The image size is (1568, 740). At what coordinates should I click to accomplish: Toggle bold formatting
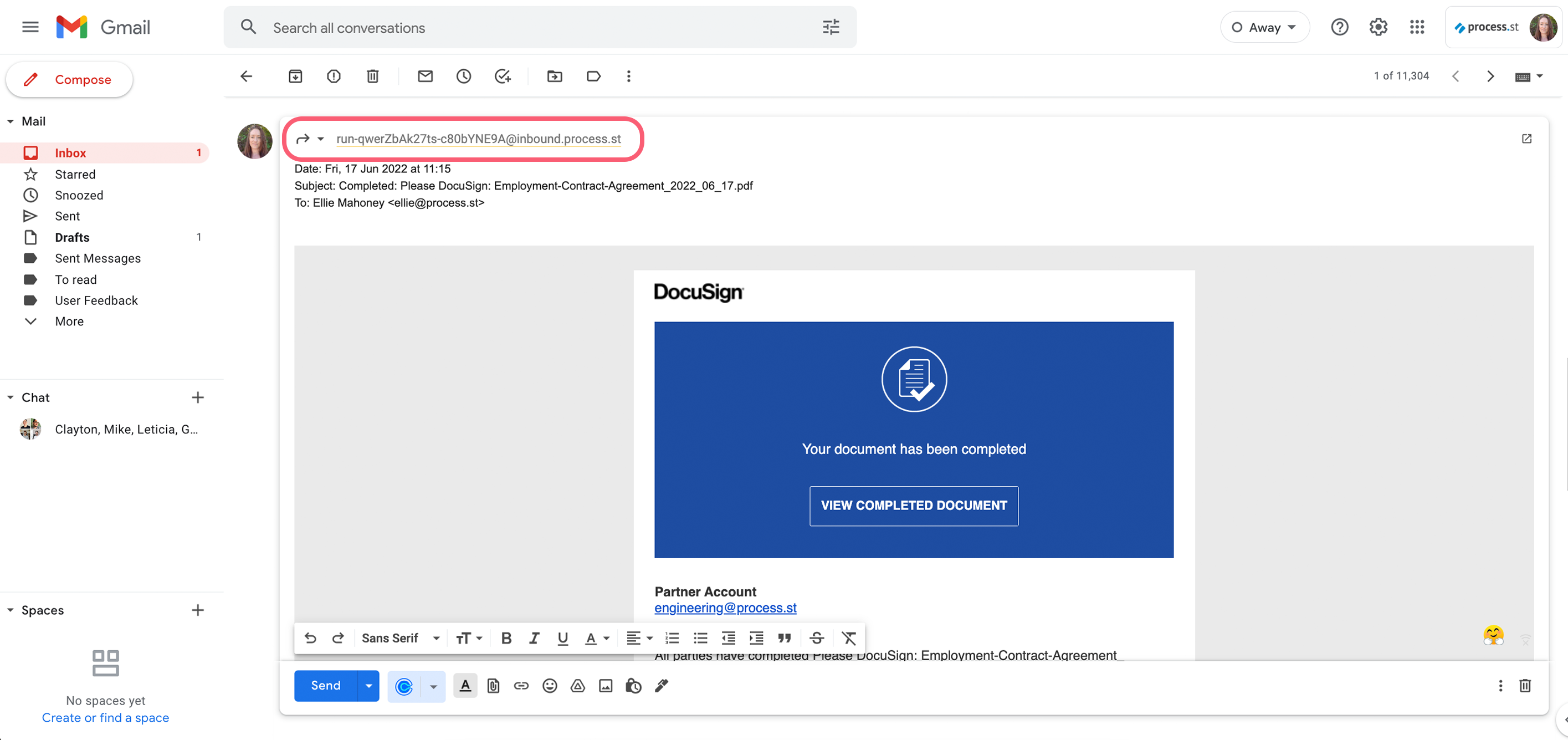(506, 637)
